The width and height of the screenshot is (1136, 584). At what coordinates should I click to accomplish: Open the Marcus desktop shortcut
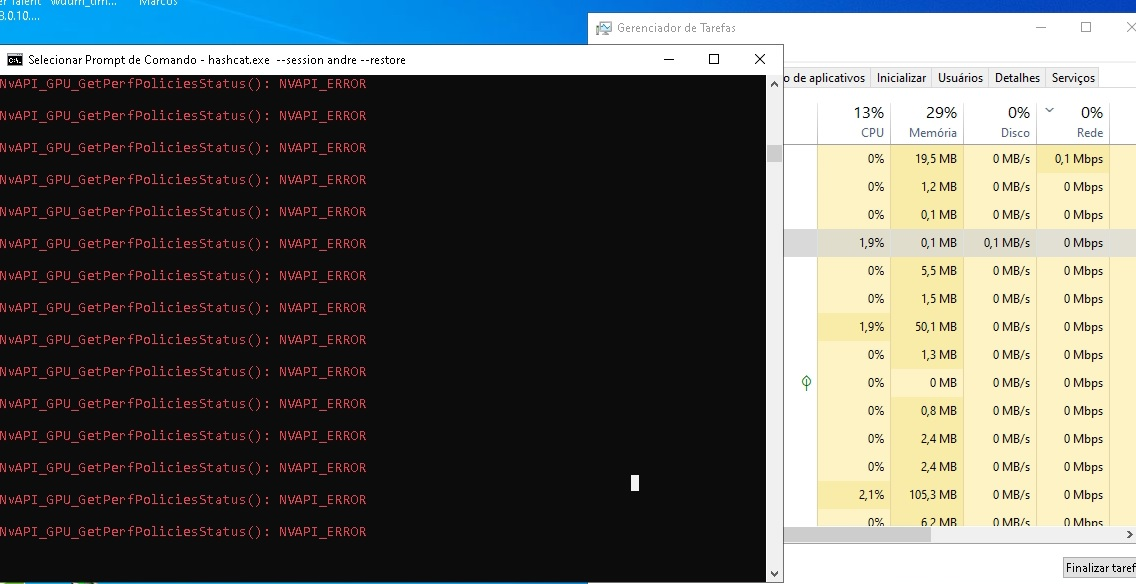point(160,3)
